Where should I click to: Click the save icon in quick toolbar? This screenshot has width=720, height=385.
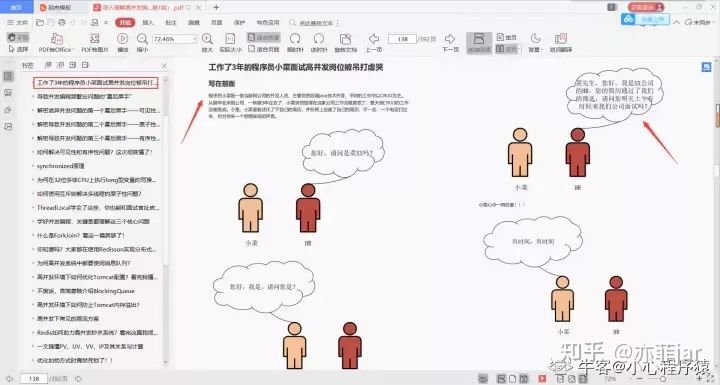coord(51,22)
